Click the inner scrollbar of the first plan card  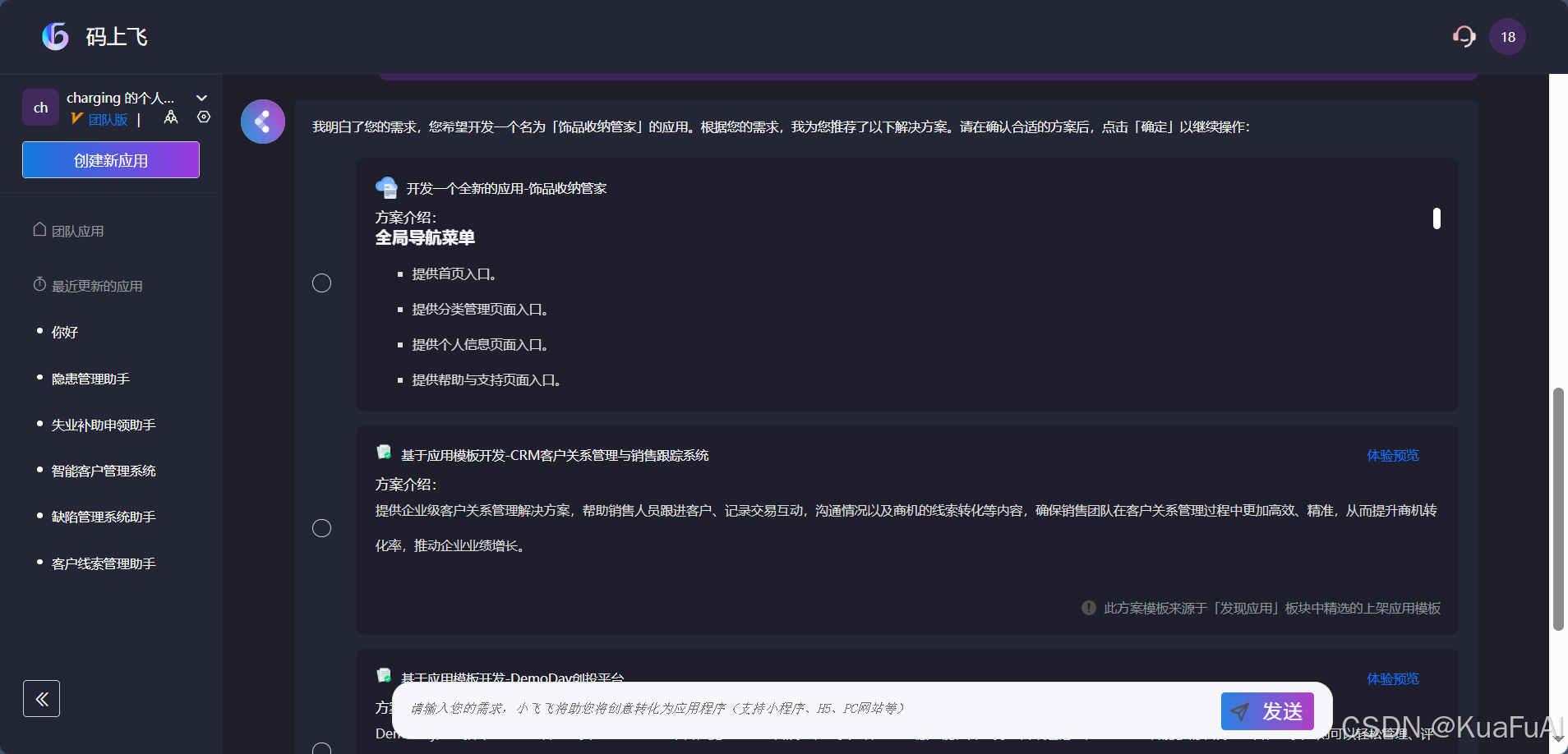(x=1437, y=218)
